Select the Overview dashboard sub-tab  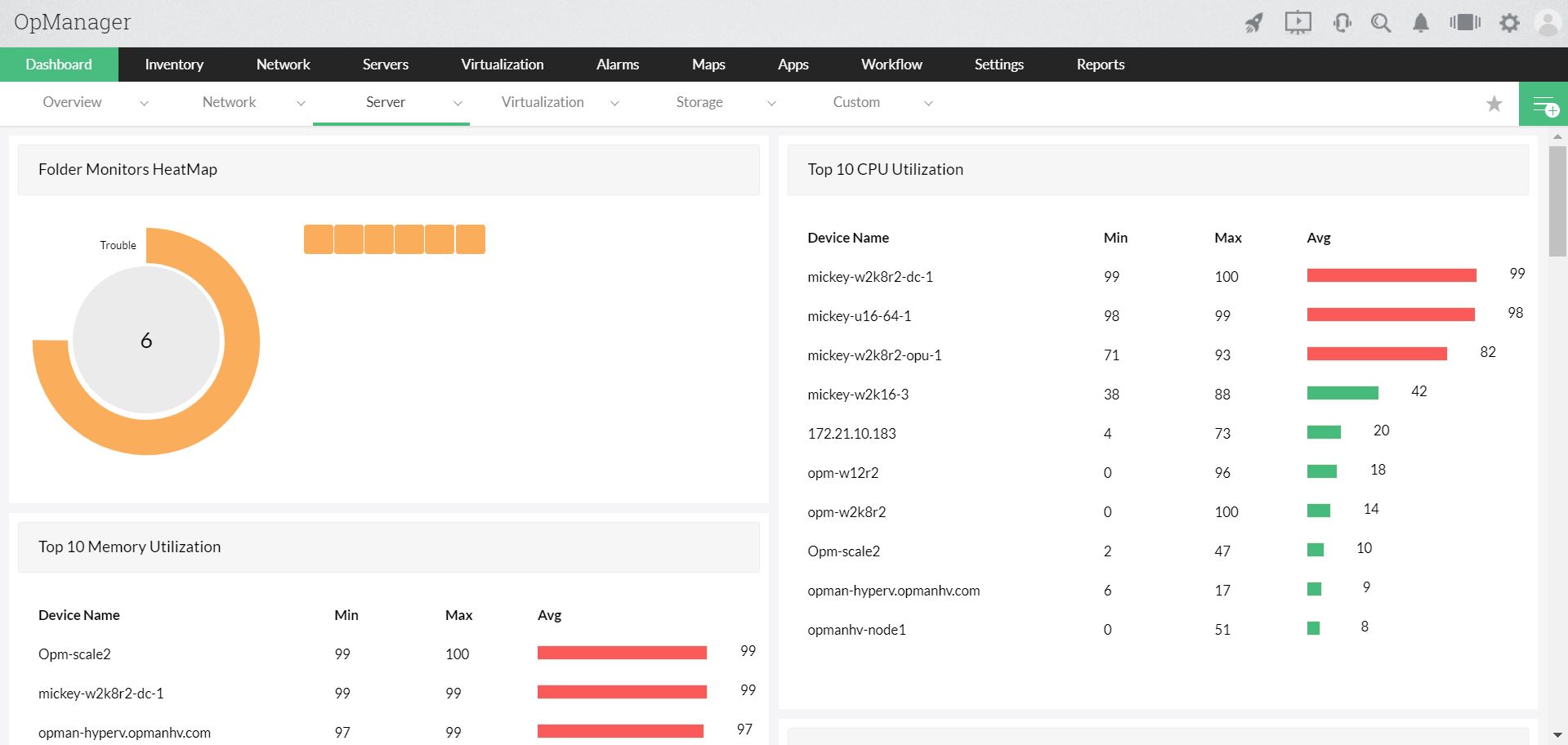[72, 102]
